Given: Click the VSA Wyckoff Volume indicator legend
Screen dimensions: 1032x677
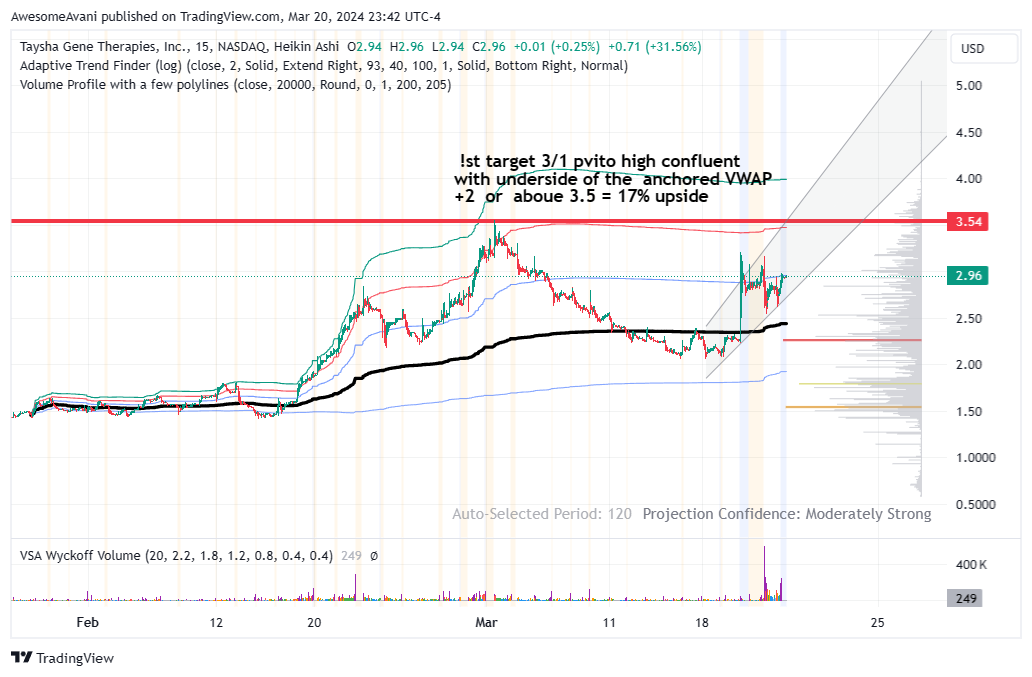Looking at the screenshot, I should pyautogui.click(x=176, y=556).
